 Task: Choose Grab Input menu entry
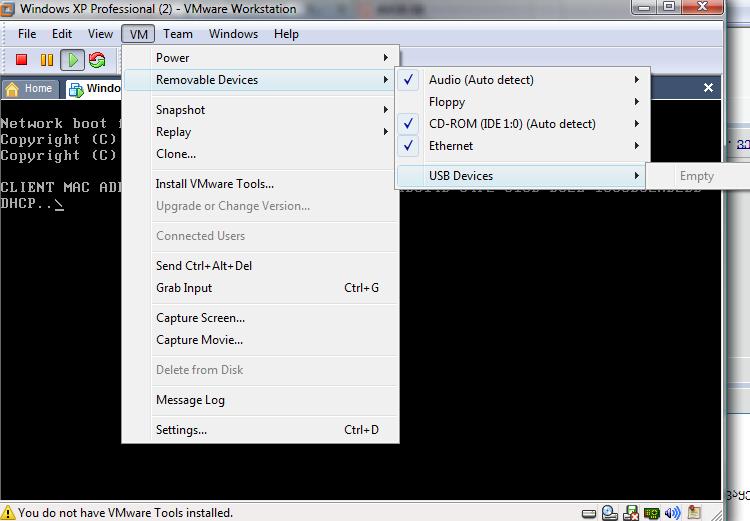coord(261,288)
